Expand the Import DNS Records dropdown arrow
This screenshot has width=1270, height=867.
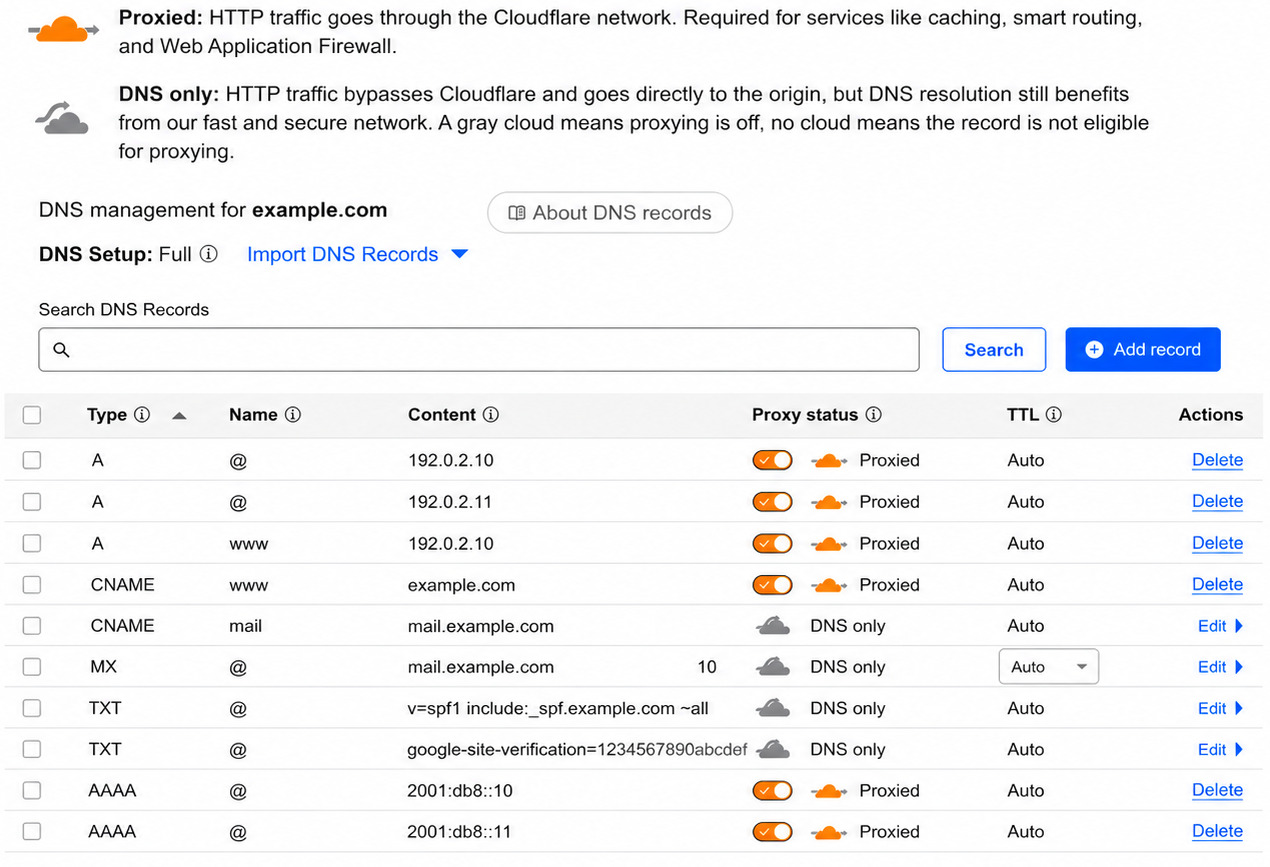[459, 255]
